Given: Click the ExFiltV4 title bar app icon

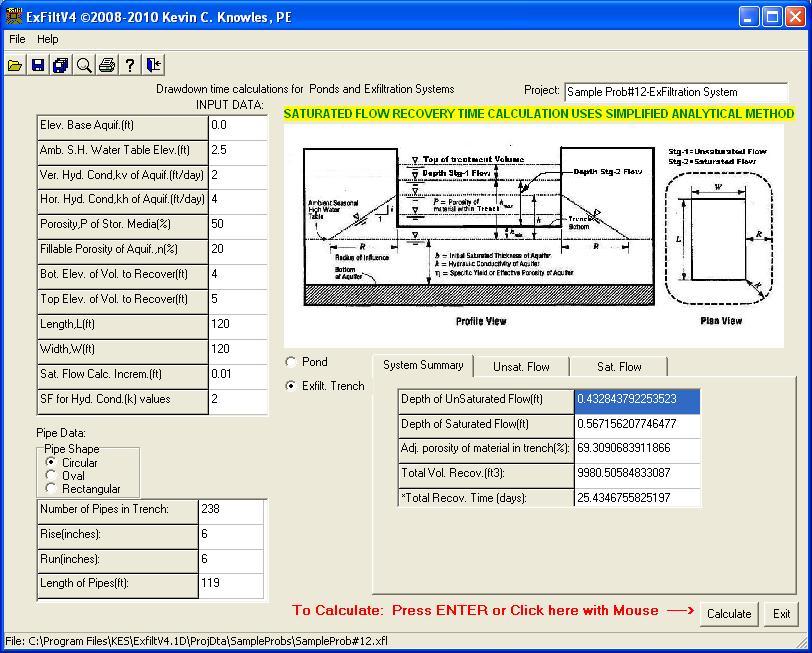Looking at the screenshot, I should pyautogui.click(x=13, y=16).
